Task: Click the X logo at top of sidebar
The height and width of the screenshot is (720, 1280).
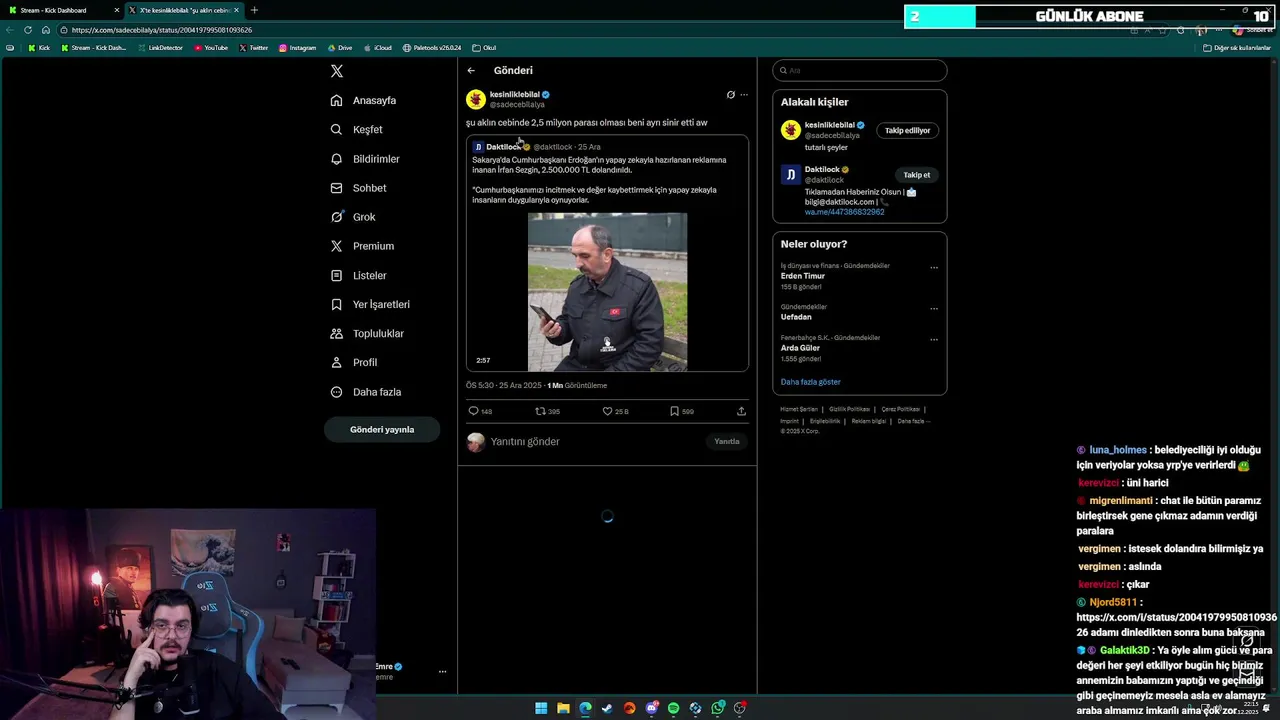Action: point(337,71)
